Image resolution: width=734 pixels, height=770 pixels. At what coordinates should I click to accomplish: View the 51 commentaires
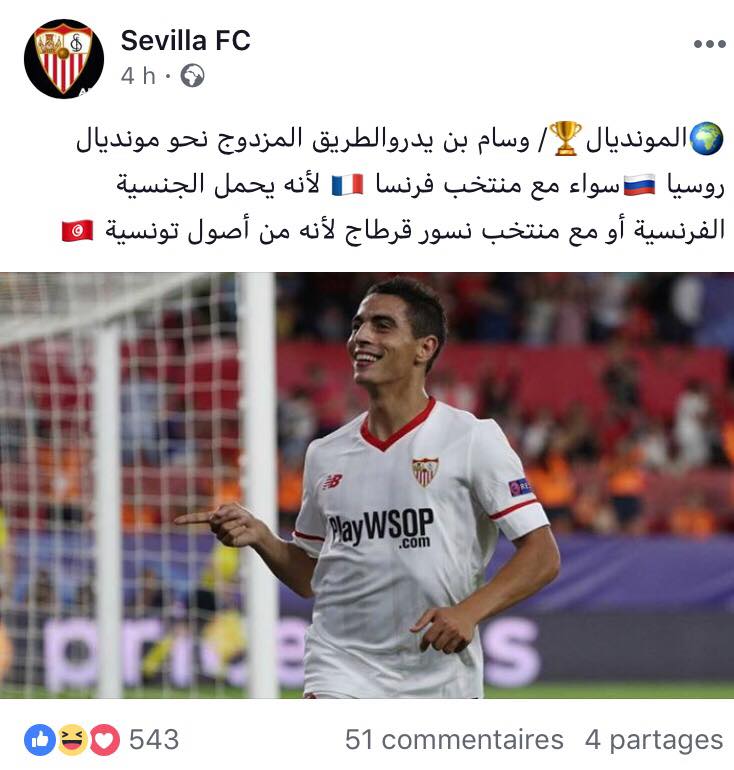point(454,740)
